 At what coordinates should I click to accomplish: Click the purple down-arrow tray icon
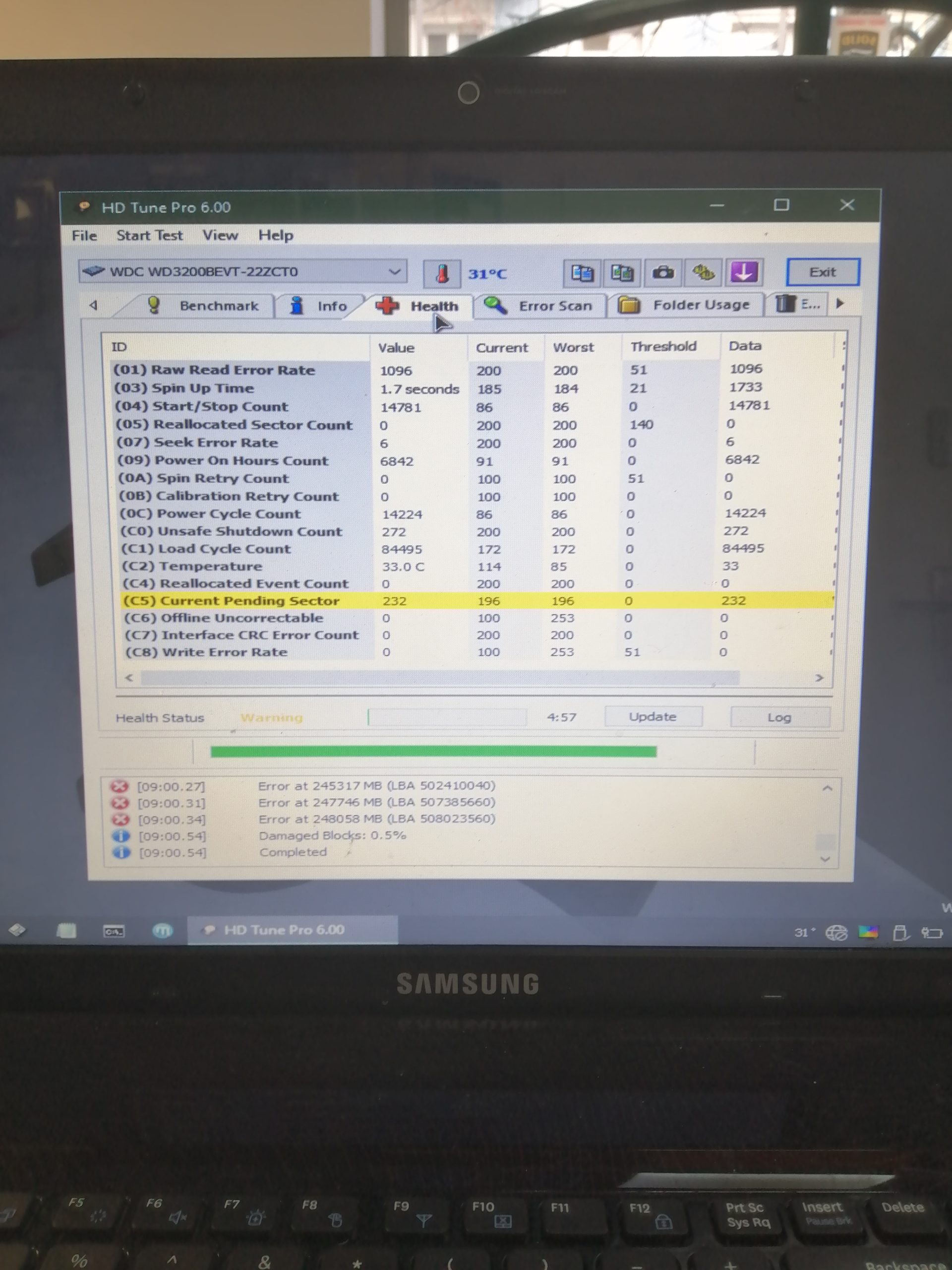coord(744,272)
